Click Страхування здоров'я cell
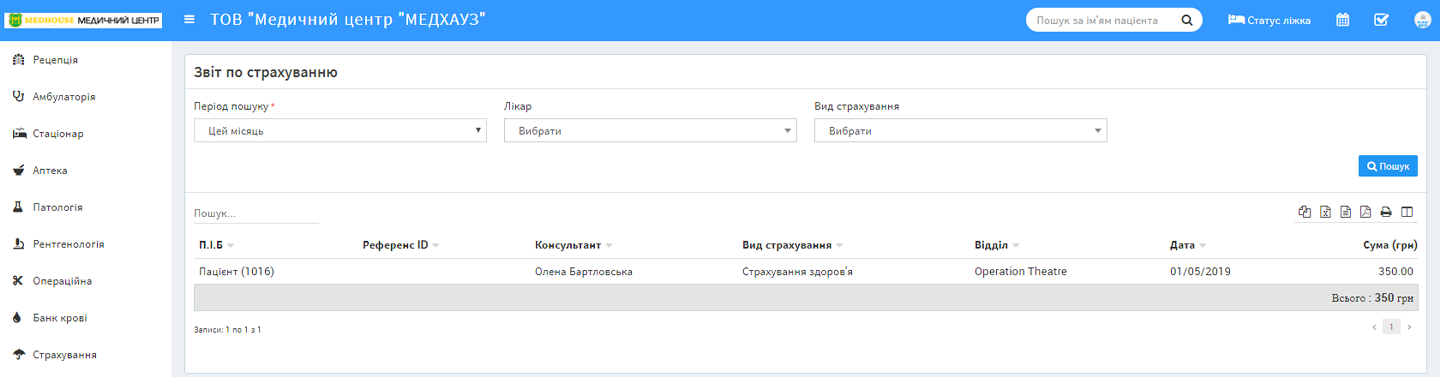 (797, 271)
